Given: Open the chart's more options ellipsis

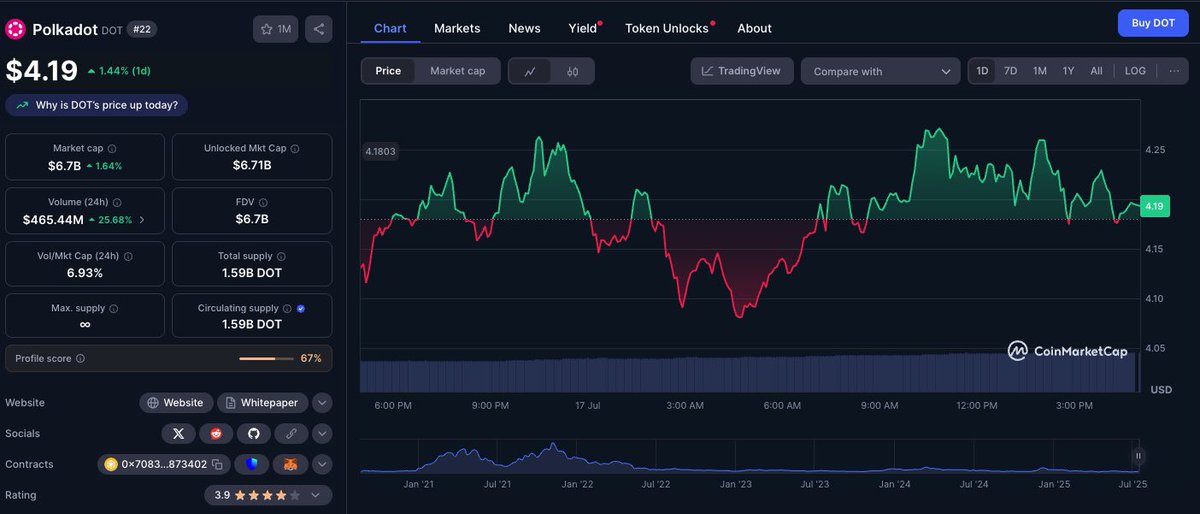Looking at the screenshot, I should pyautogui.click(x=1173, y=71).
